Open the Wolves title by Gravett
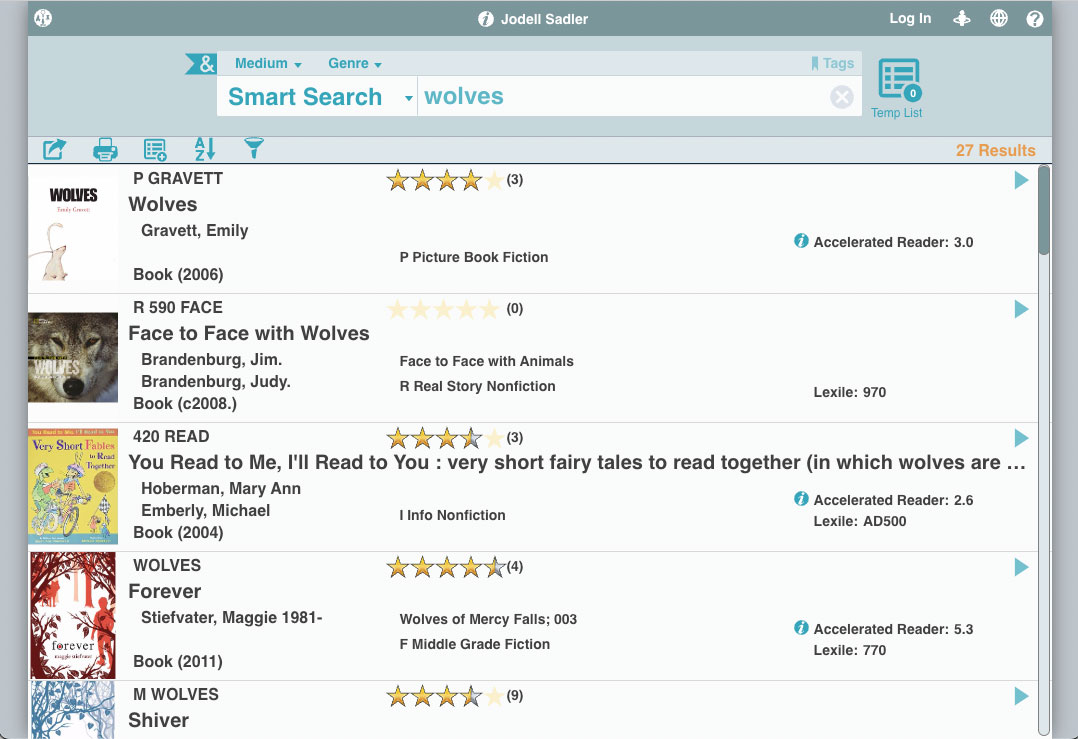The width and height of the screenshot is (1078, 739). pos(163,204)
